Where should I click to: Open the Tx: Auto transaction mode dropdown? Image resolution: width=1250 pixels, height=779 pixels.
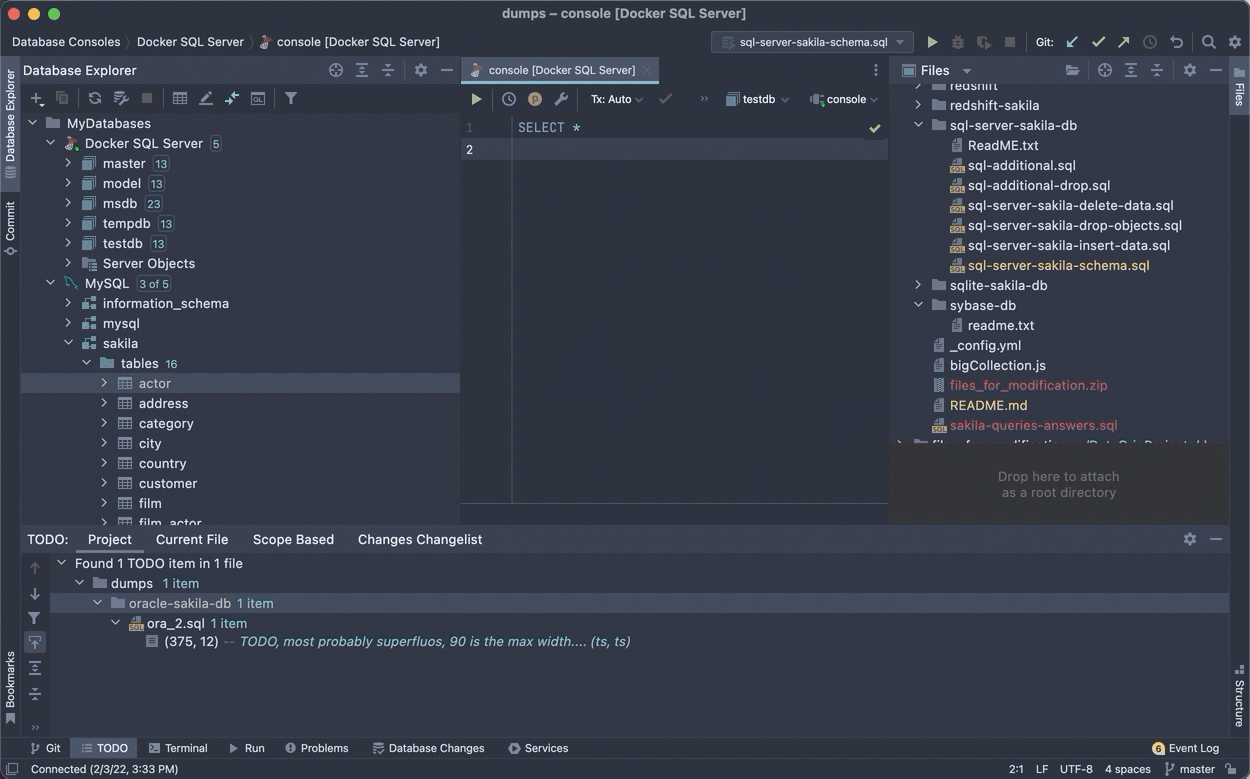click(x=616, y=99)
